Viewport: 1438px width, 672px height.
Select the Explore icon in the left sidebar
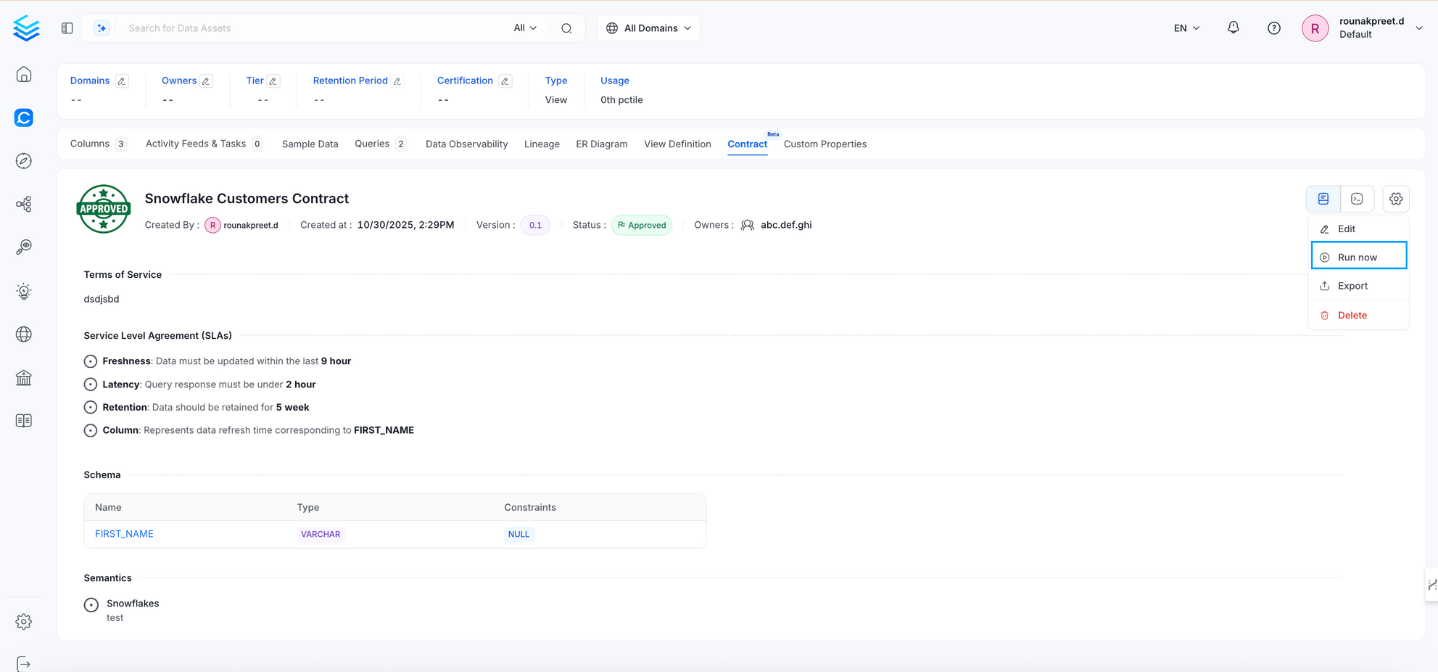(24, 160)
